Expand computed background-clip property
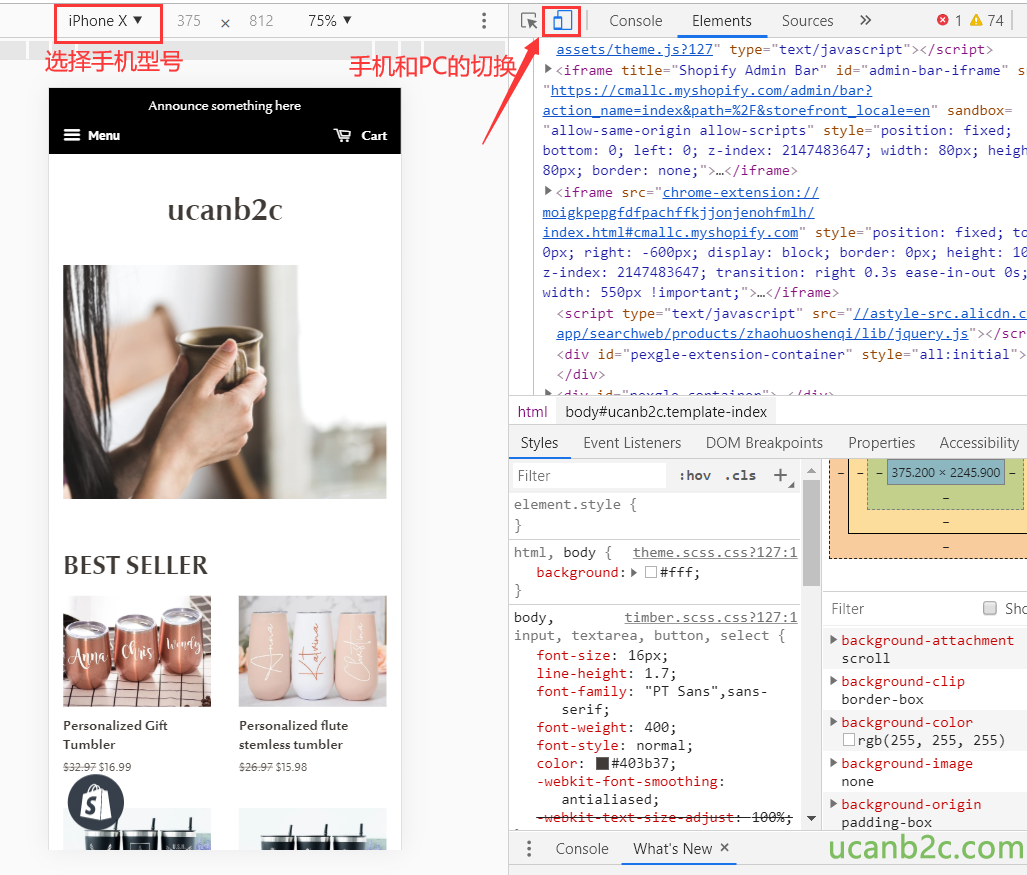 click(833, 680)
